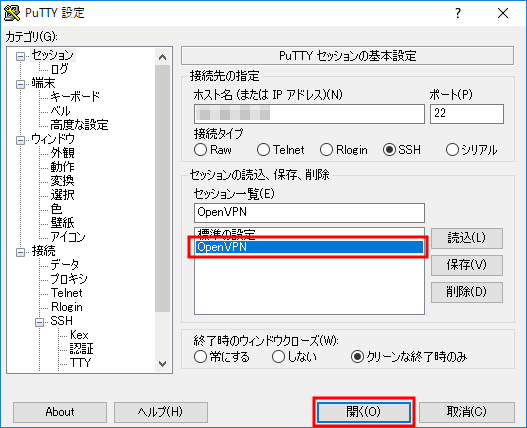The width and height of the screenshot is (527, 428).
Task: Click the 保存(V) button
Action: (x=467, y=265)
